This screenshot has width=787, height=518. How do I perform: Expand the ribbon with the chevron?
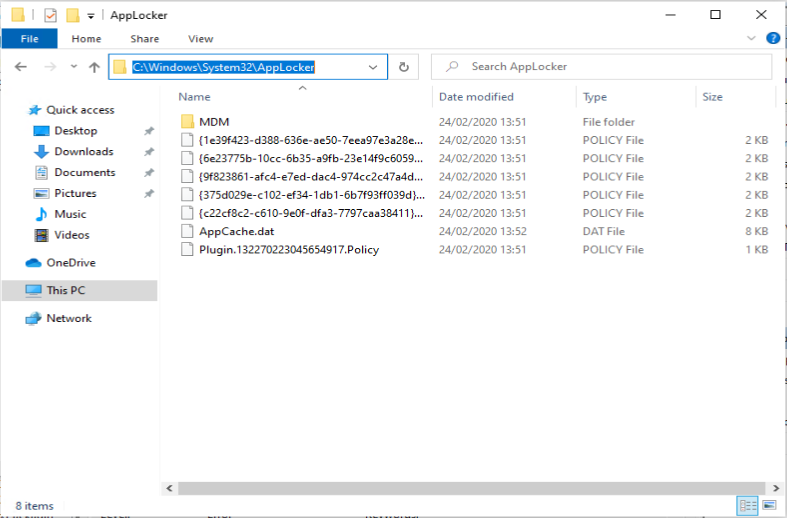pos(751,38)
